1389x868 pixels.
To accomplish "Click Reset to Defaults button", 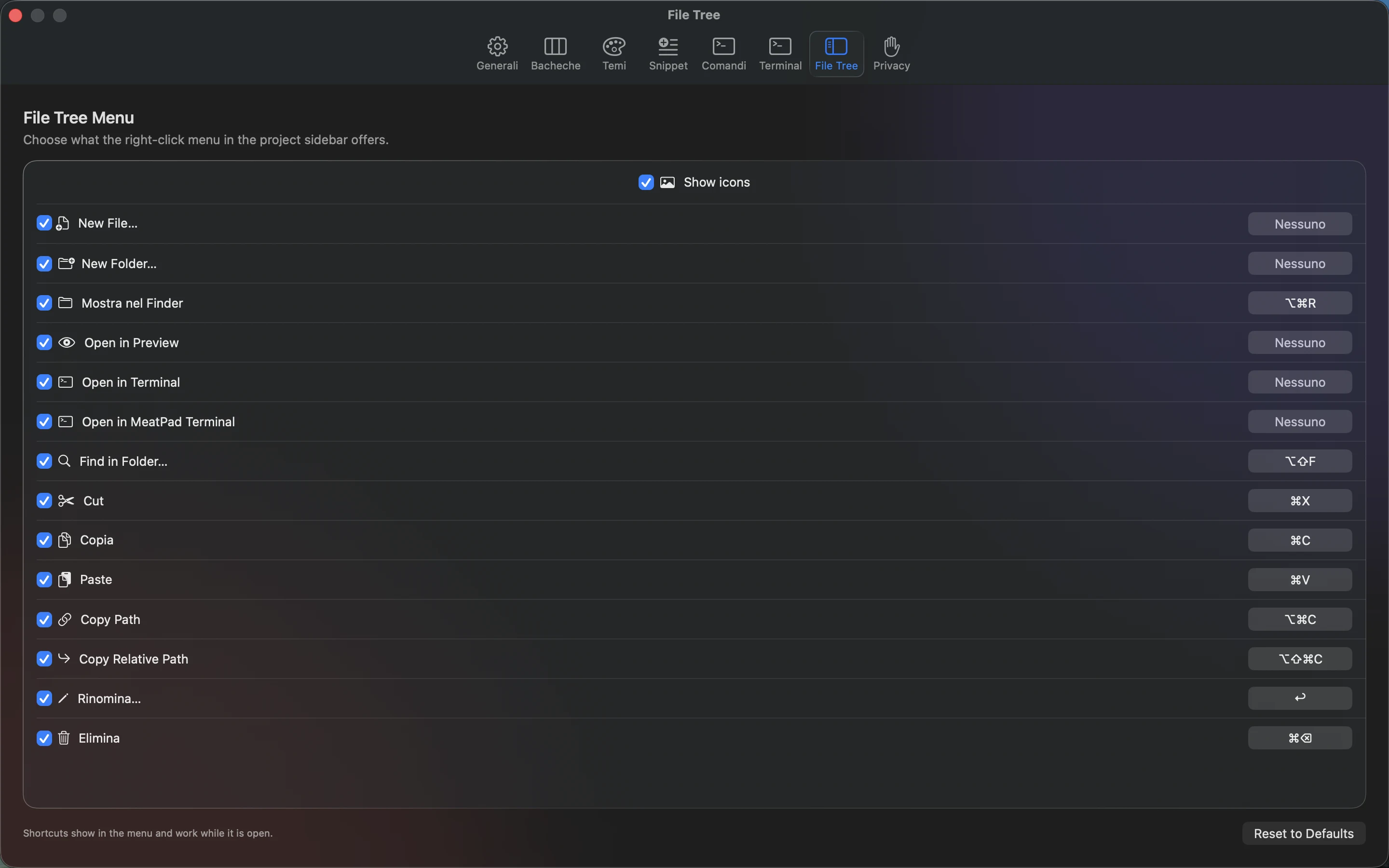I will (1304, 834).
